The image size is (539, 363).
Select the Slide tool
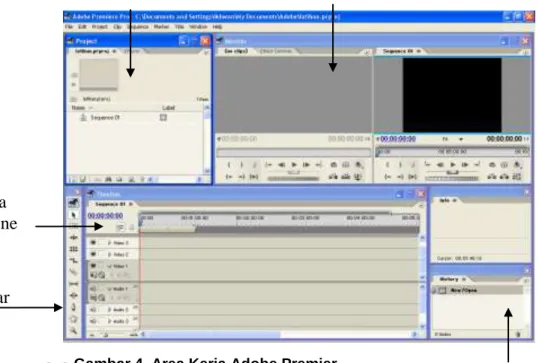click(73, 295)
